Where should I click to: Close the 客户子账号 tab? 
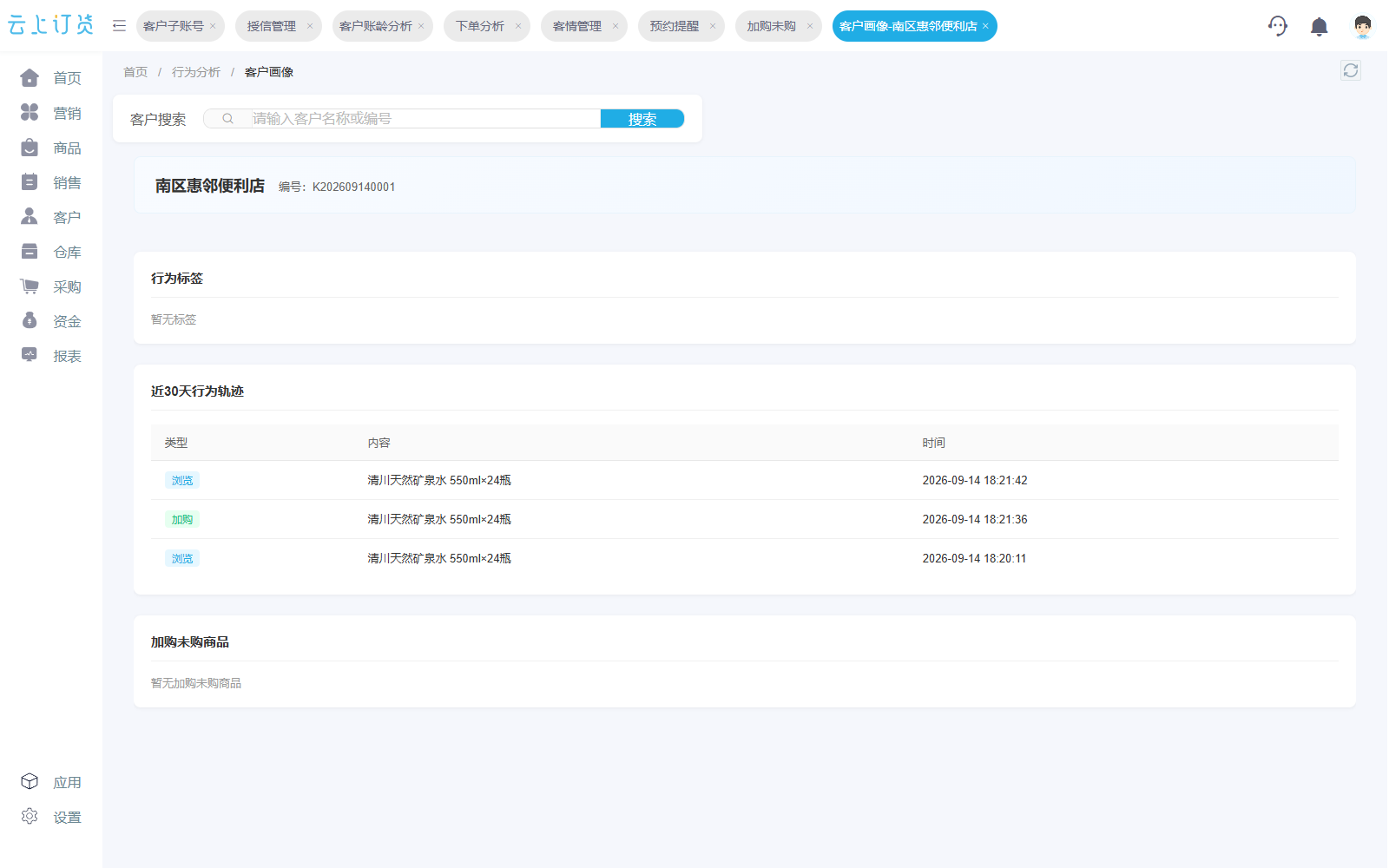[213, 26]
